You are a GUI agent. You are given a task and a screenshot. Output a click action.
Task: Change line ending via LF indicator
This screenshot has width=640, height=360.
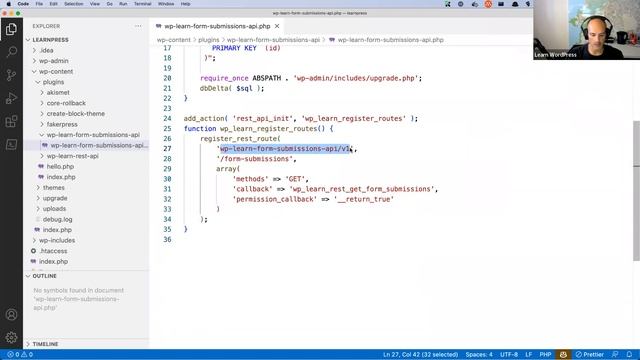click(529, 355)
